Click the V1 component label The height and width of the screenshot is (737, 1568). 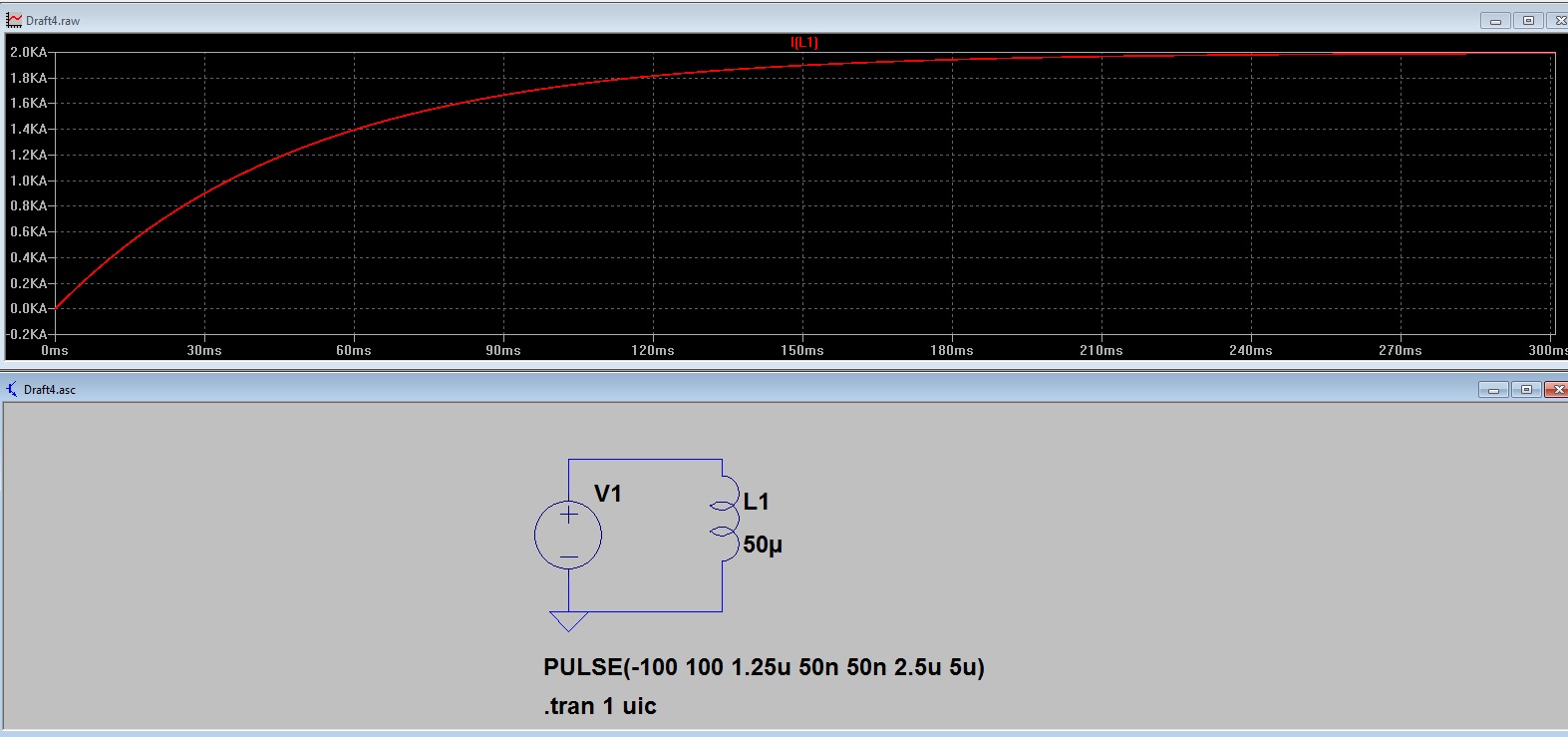pyautogui.click(x=608, y=494)
